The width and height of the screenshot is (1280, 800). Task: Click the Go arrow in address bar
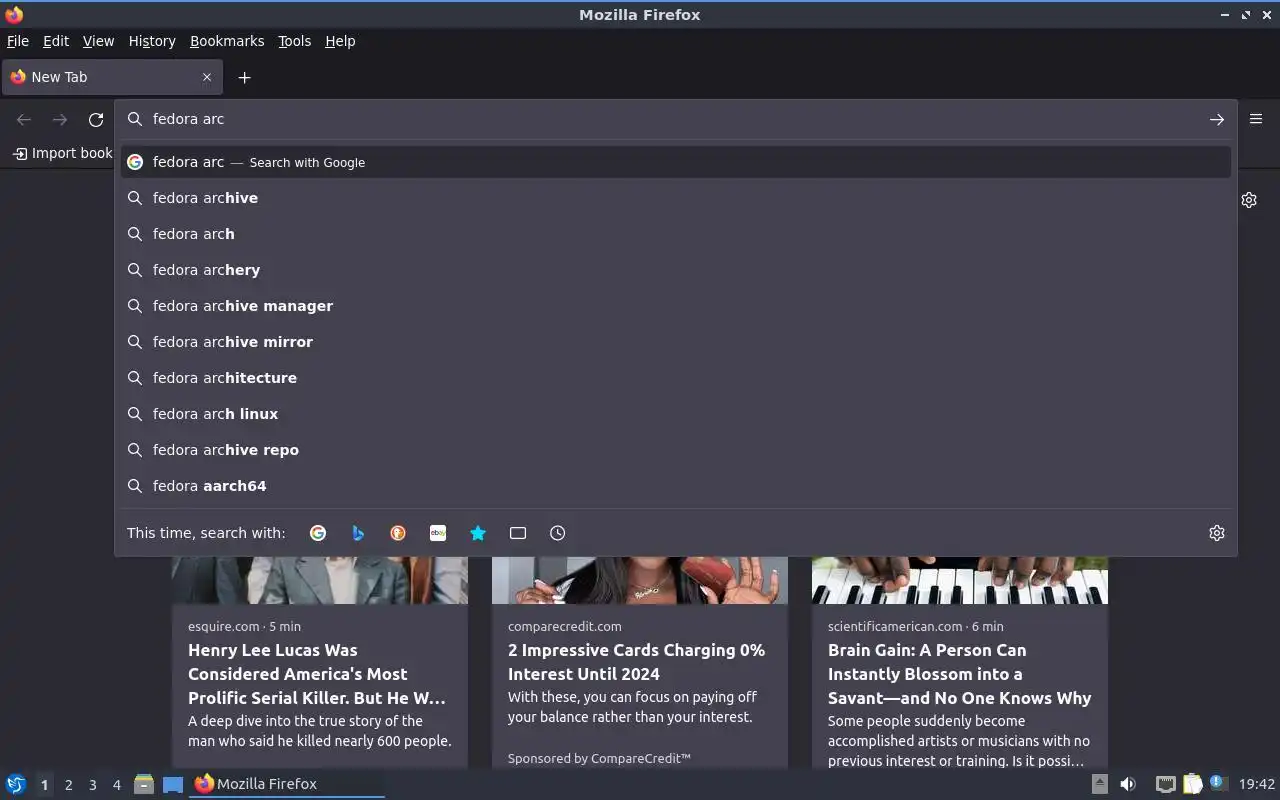point(1217,119)
